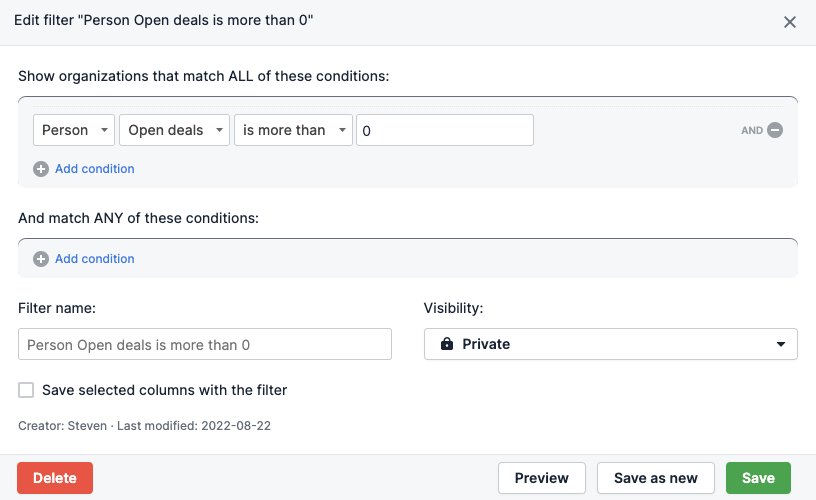The height and width of the screenshot is (500, 816).
Task: Click Add condition link in ANY section
Action: (95, 259)
